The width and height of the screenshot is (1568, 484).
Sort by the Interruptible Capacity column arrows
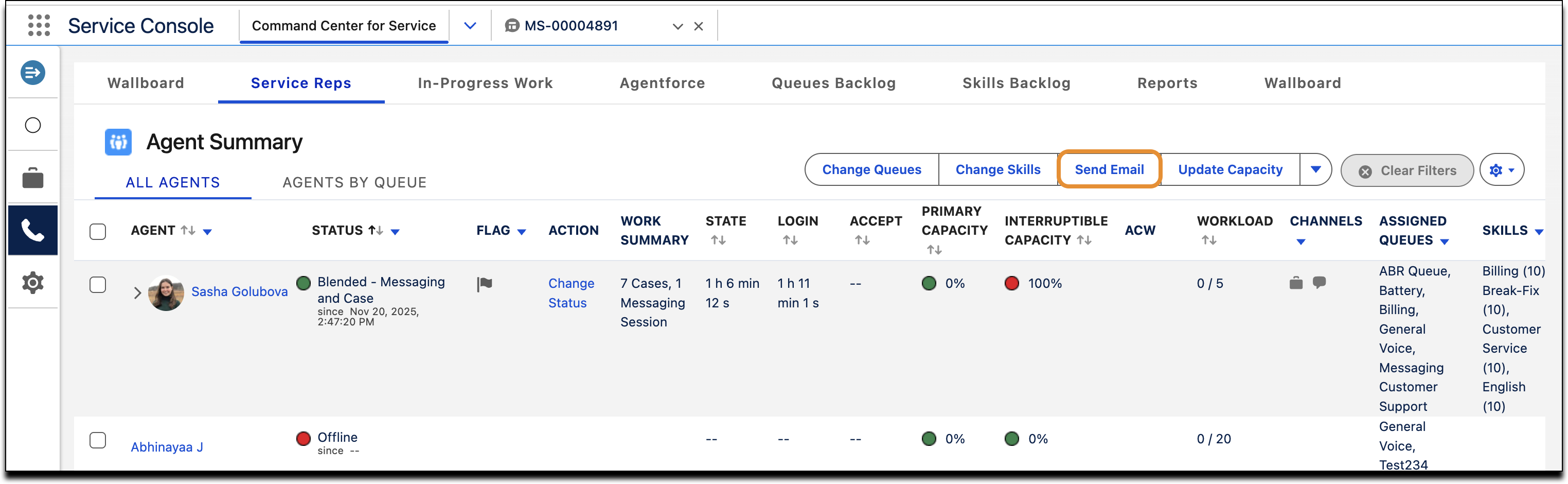point(1084,240)
